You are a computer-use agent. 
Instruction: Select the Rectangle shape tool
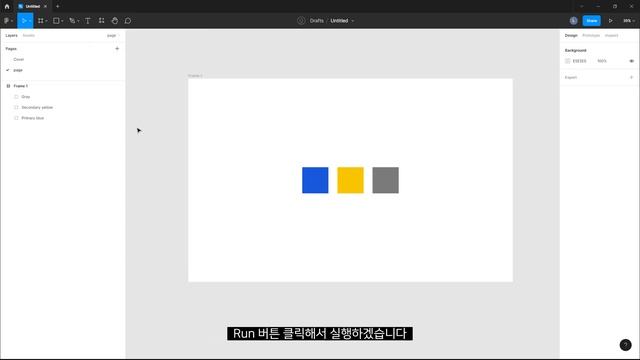[x=56, y=20]
